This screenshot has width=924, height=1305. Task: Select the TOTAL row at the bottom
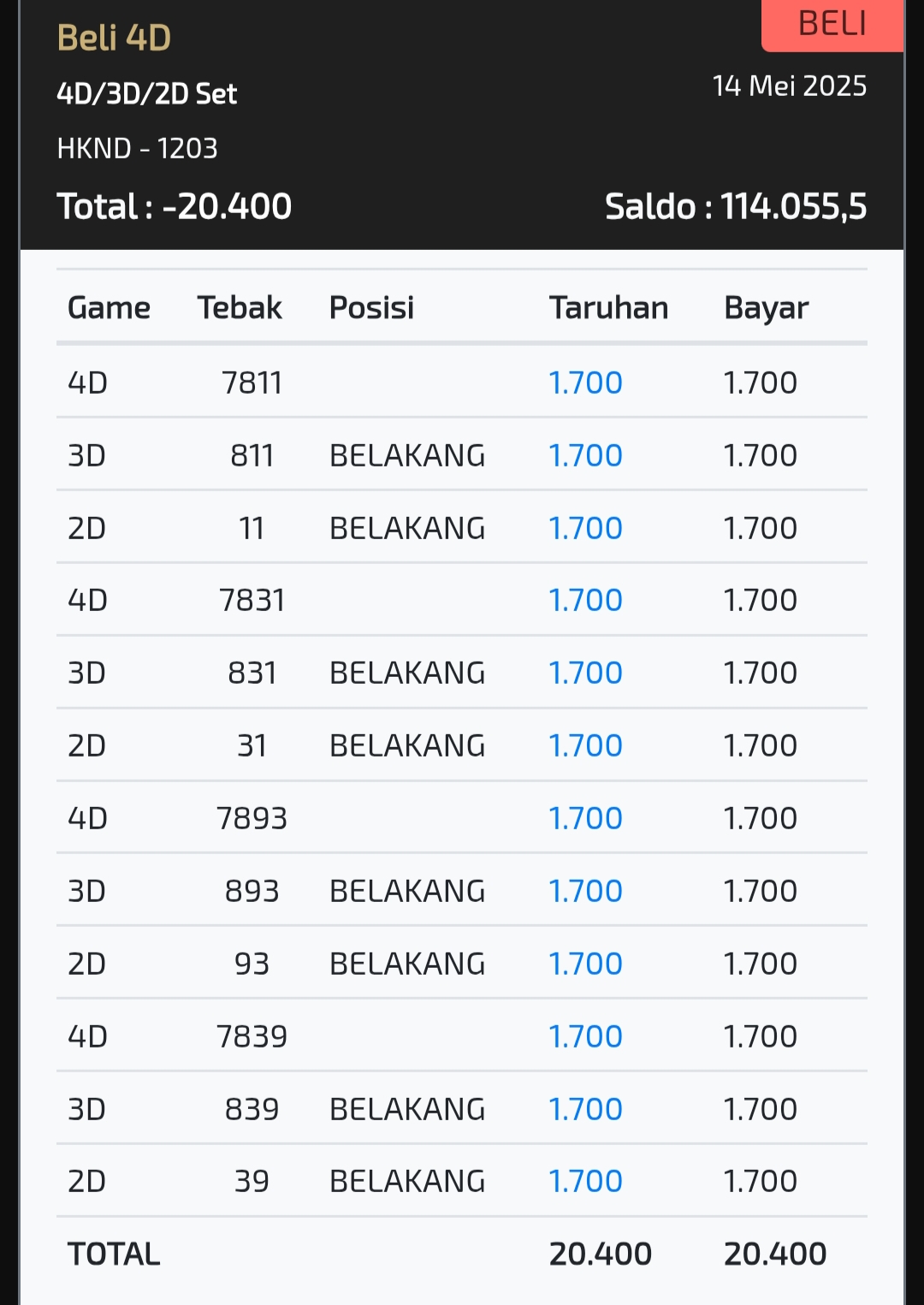pos(462,1254)
